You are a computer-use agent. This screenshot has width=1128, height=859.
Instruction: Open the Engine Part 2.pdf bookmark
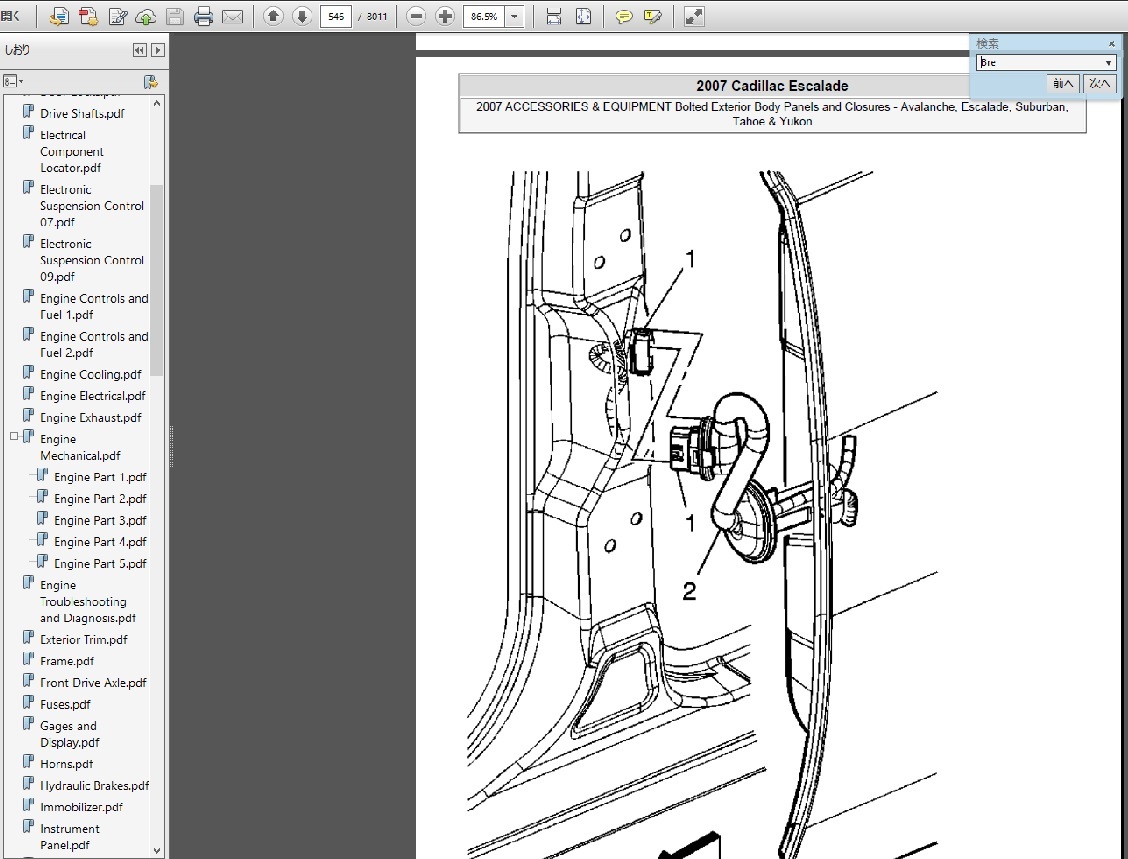(100, 499)
